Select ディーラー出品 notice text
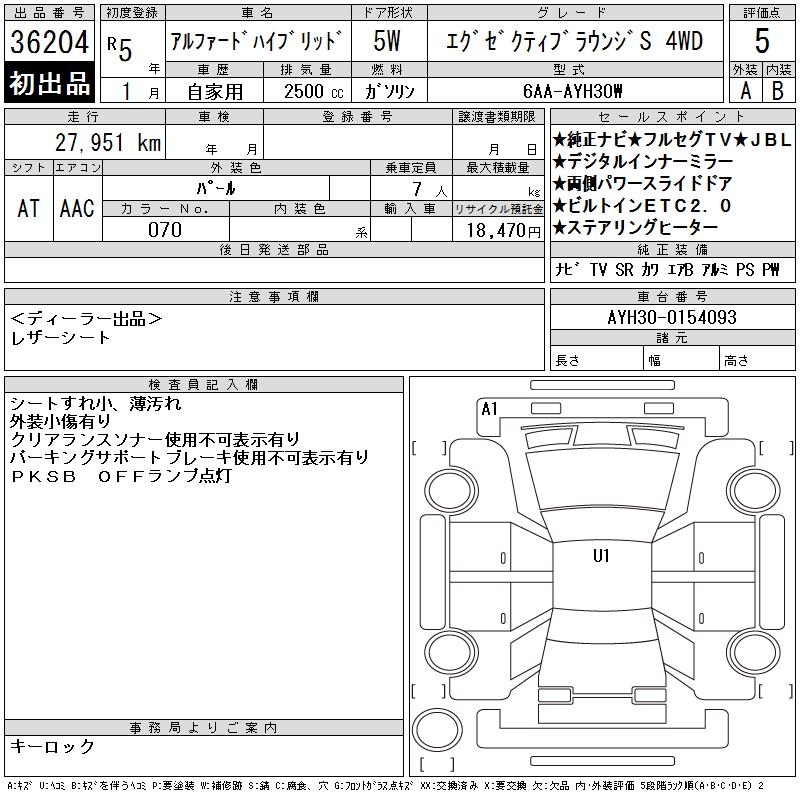This screenshot has width=800, height=800. point(86,319)
